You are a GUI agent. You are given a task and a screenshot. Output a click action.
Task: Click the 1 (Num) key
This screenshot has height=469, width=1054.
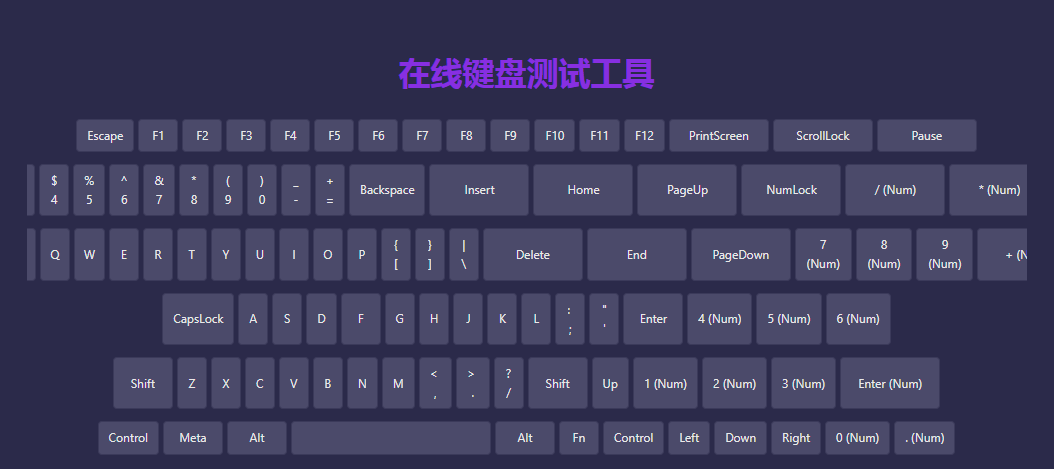pos(665,384)
